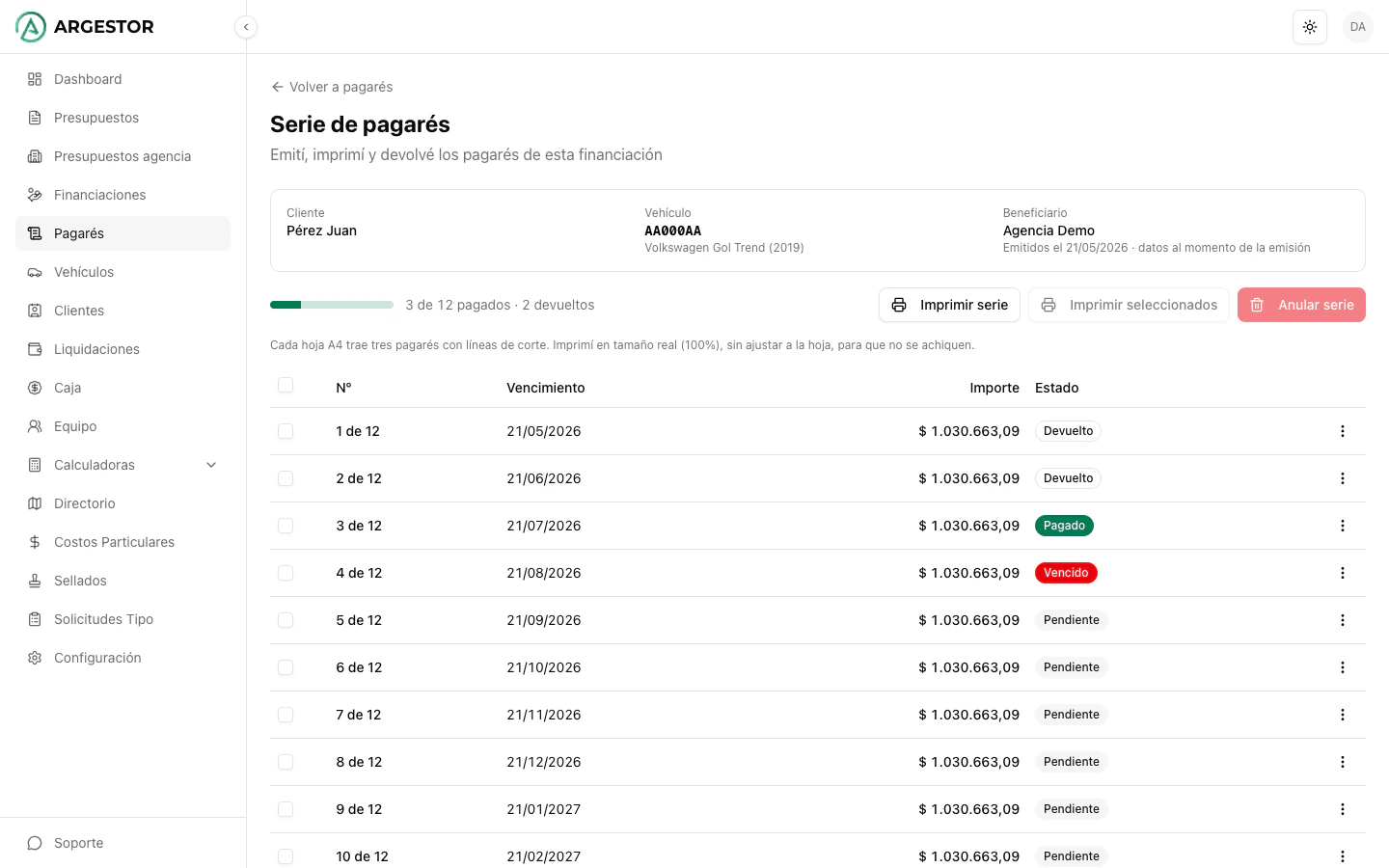Select the checkbox for pagaré 8 de 12
1389x868 pixels.
coord(286,762)
